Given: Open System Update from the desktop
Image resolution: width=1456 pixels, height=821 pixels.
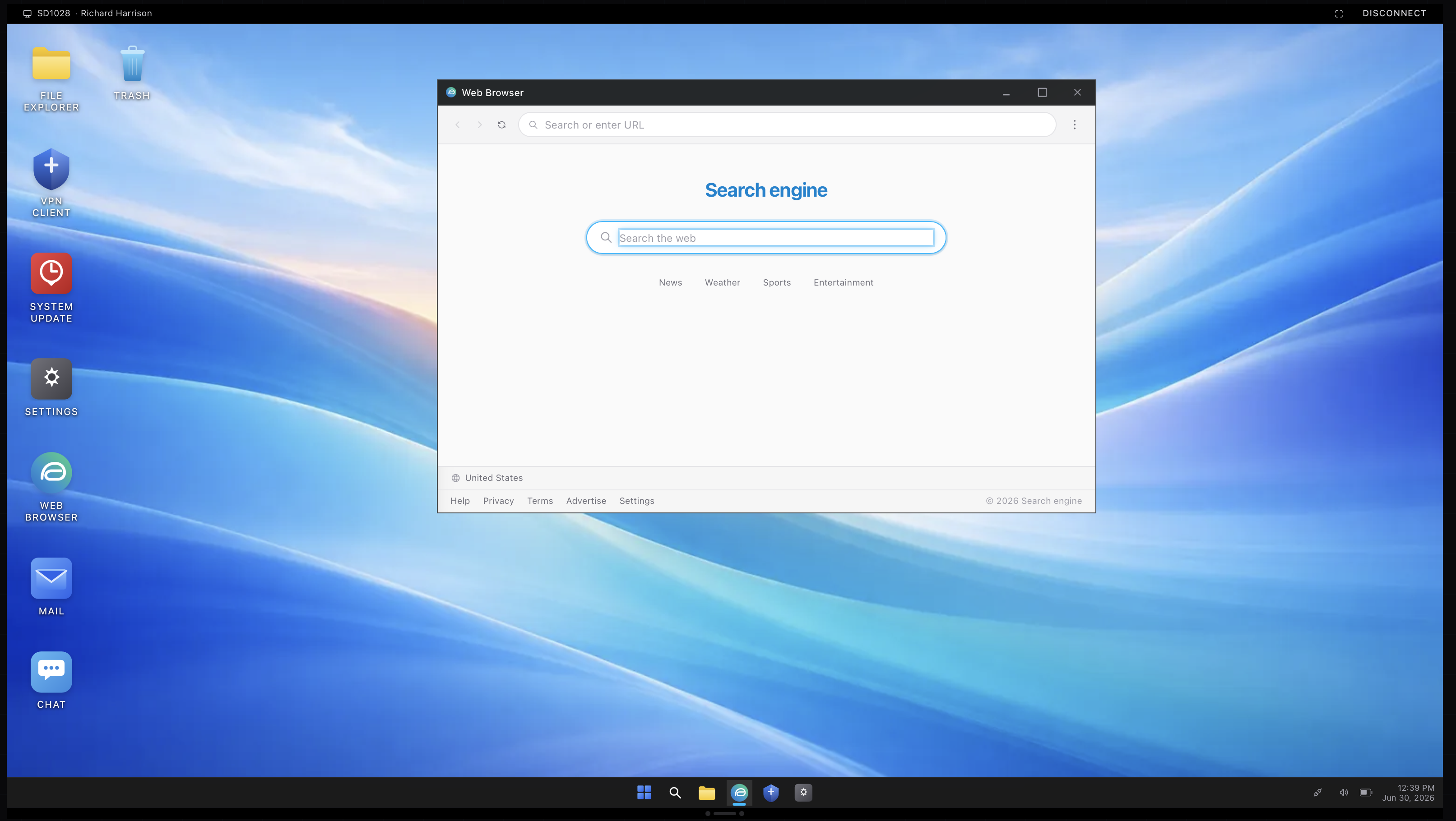Looking at the screenshot, I should 51,288.
